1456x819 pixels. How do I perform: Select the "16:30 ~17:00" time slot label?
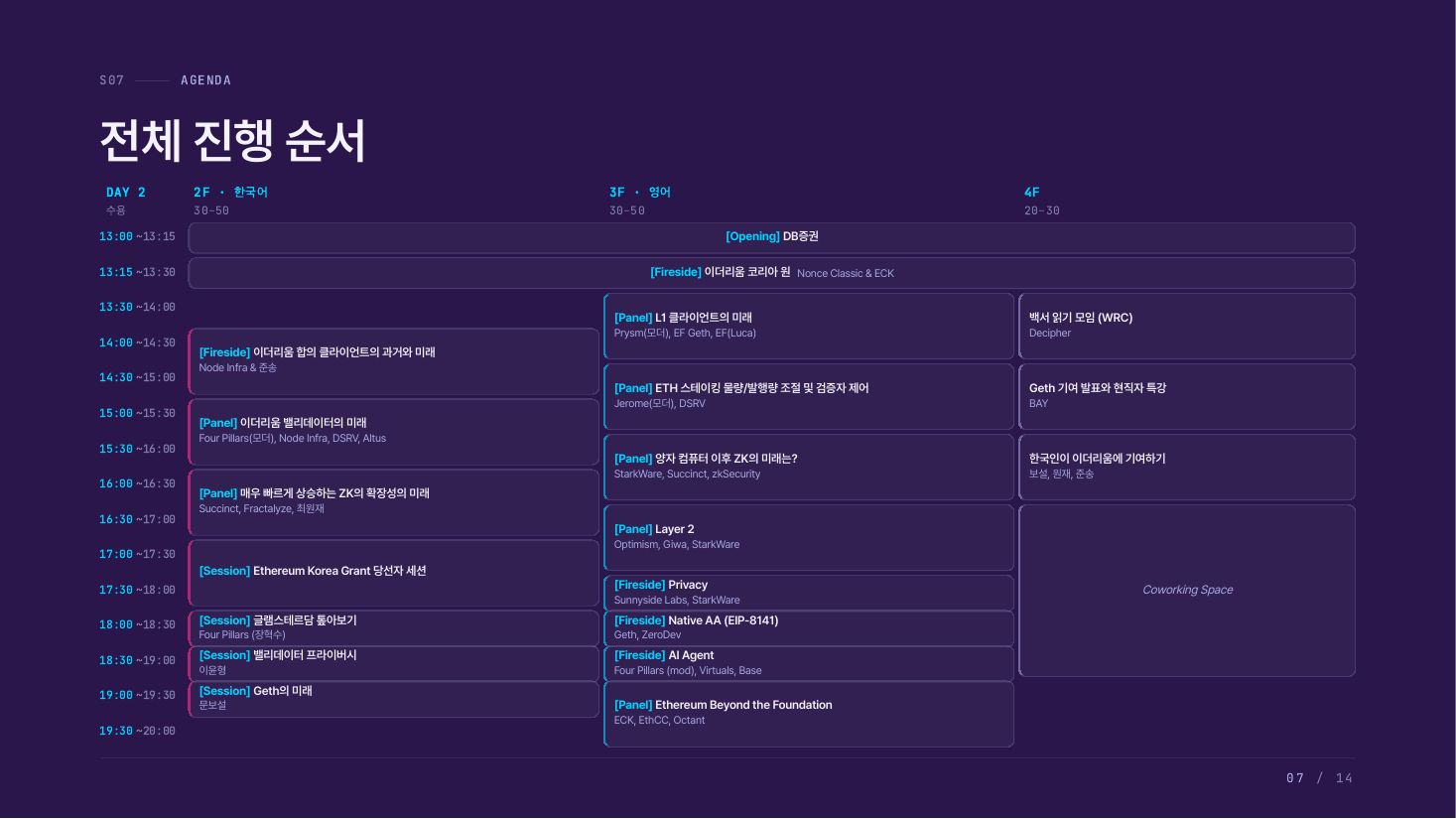click(137, 519)
